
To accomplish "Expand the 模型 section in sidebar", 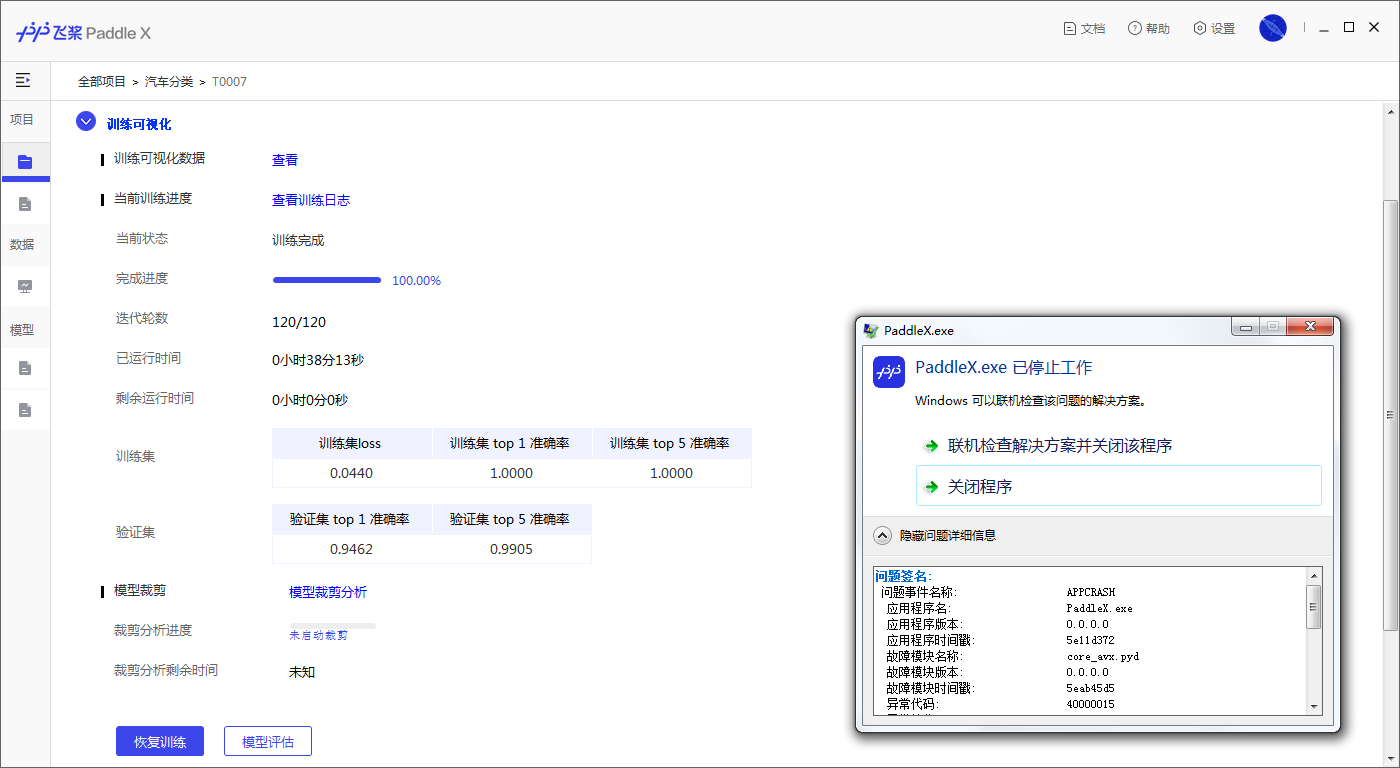I will point(23,328).
